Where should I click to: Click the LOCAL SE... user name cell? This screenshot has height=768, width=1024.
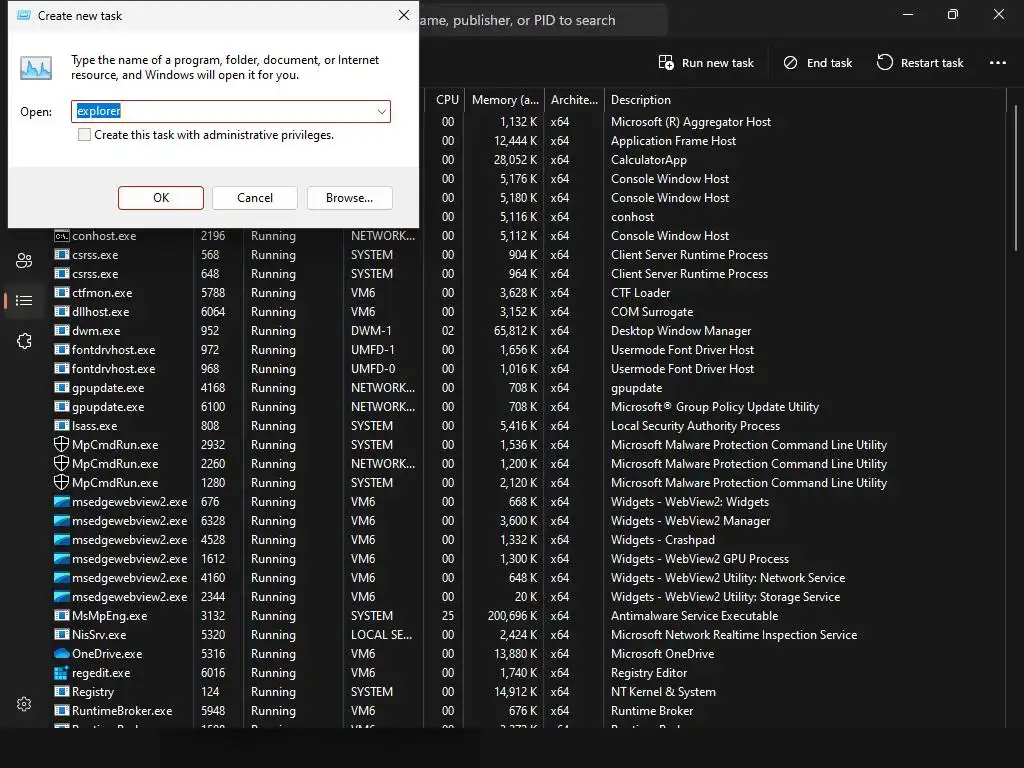[x=381, y=635]
